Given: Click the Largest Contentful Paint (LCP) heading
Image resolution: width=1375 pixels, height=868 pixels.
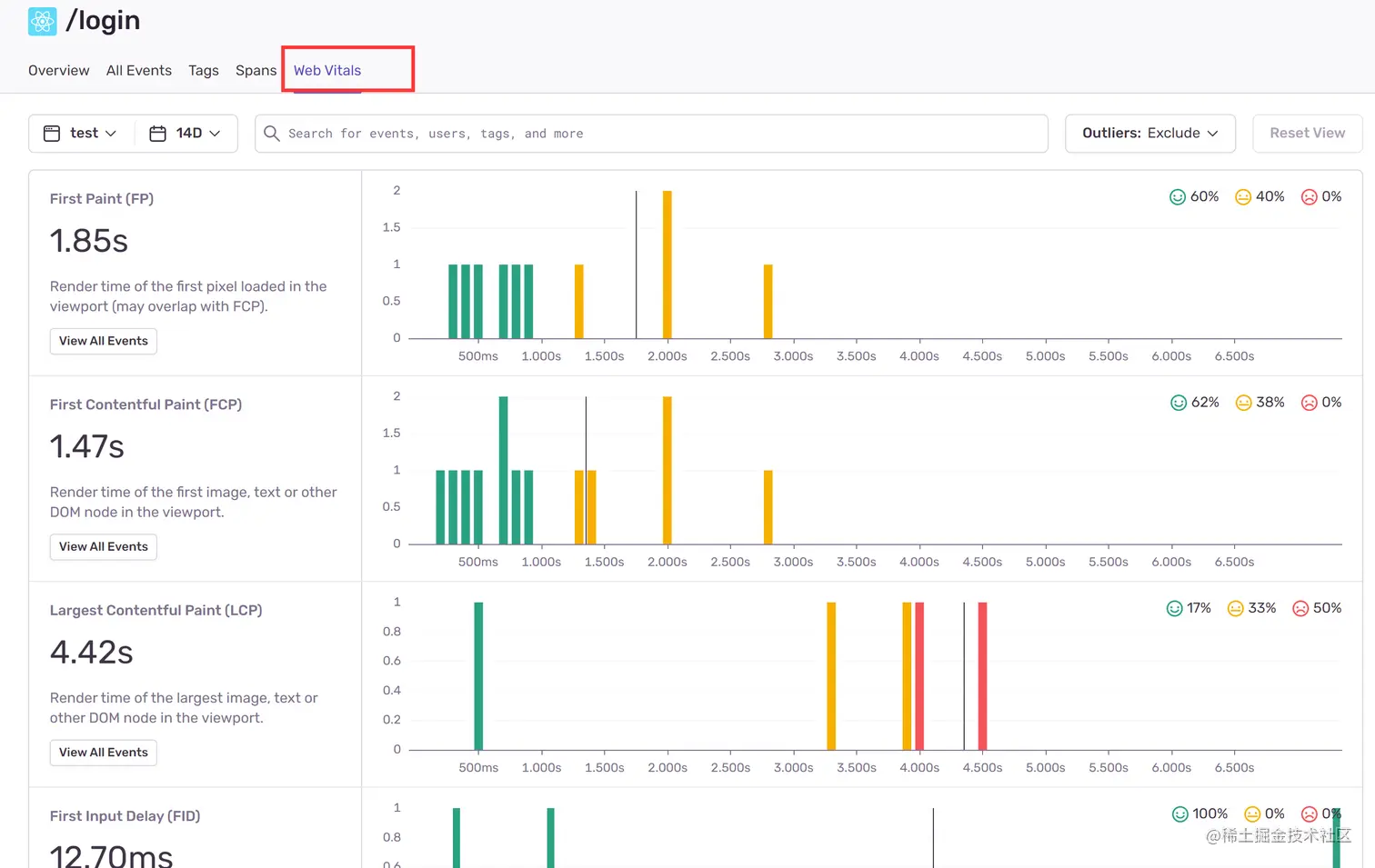Looking at the screenshot, I should pyautogui.click(x=156, y=610).
